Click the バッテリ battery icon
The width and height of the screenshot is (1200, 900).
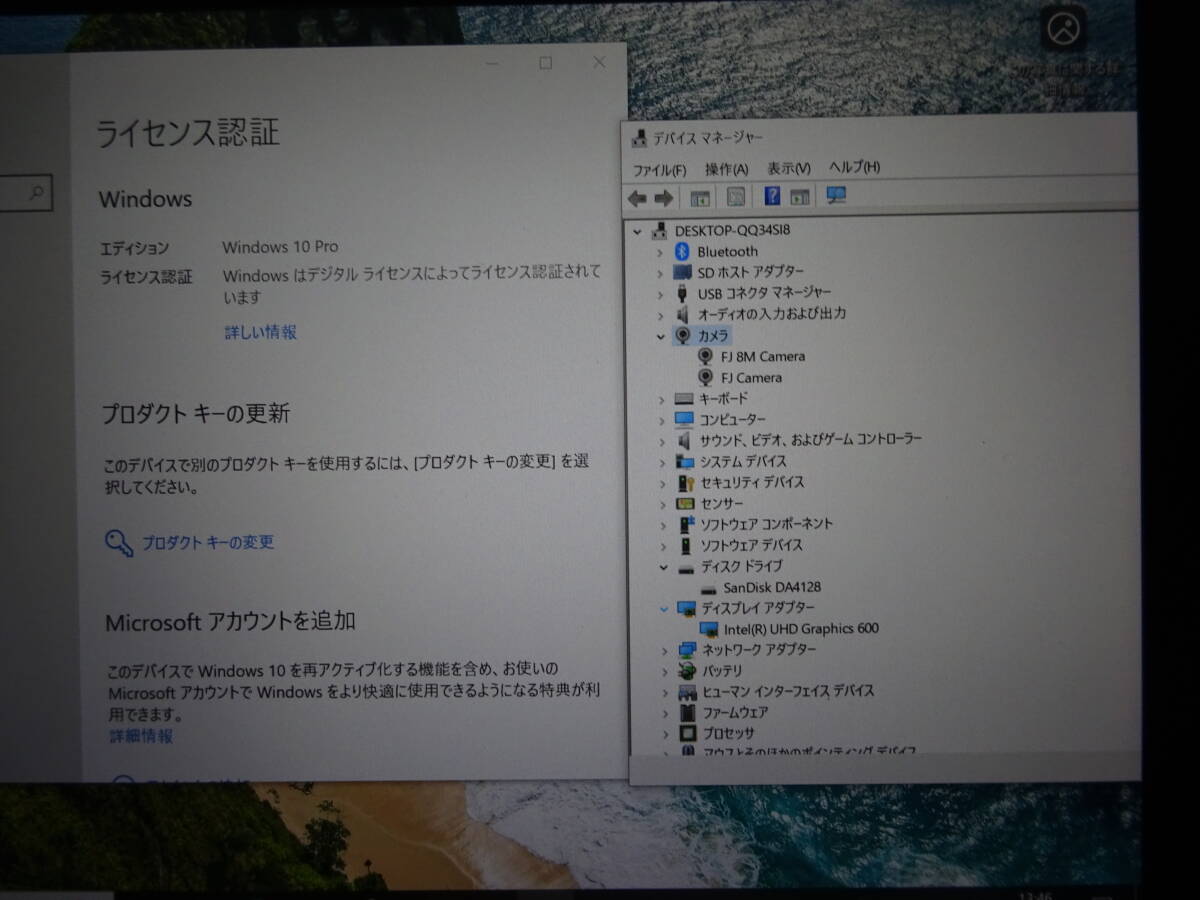tap(687, 671)
